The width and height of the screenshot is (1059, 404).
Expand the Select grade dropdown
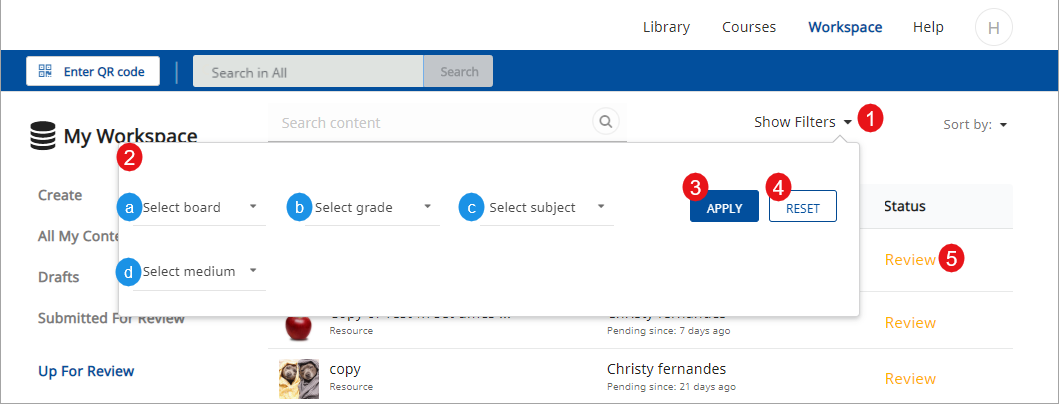click(x=371, y=208)
